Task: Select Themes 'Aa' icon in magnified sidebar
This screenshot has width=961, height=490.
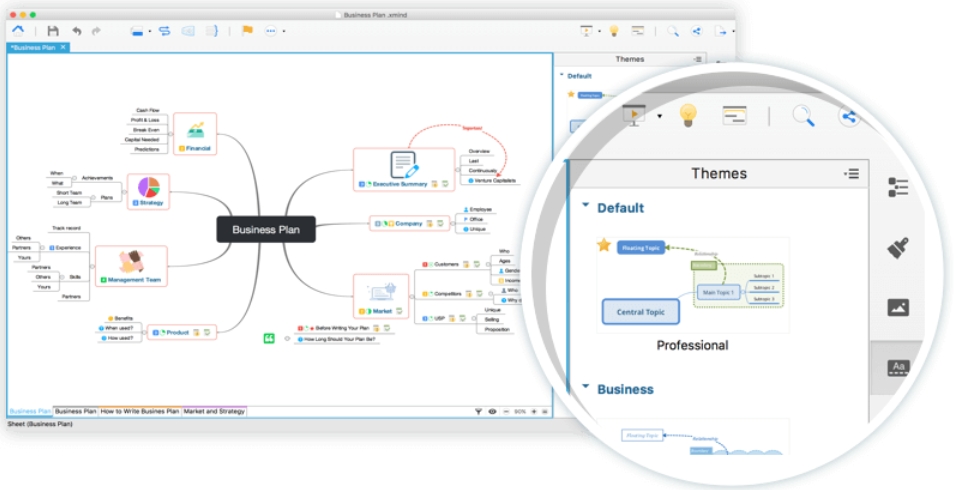Action: [898, 368]
